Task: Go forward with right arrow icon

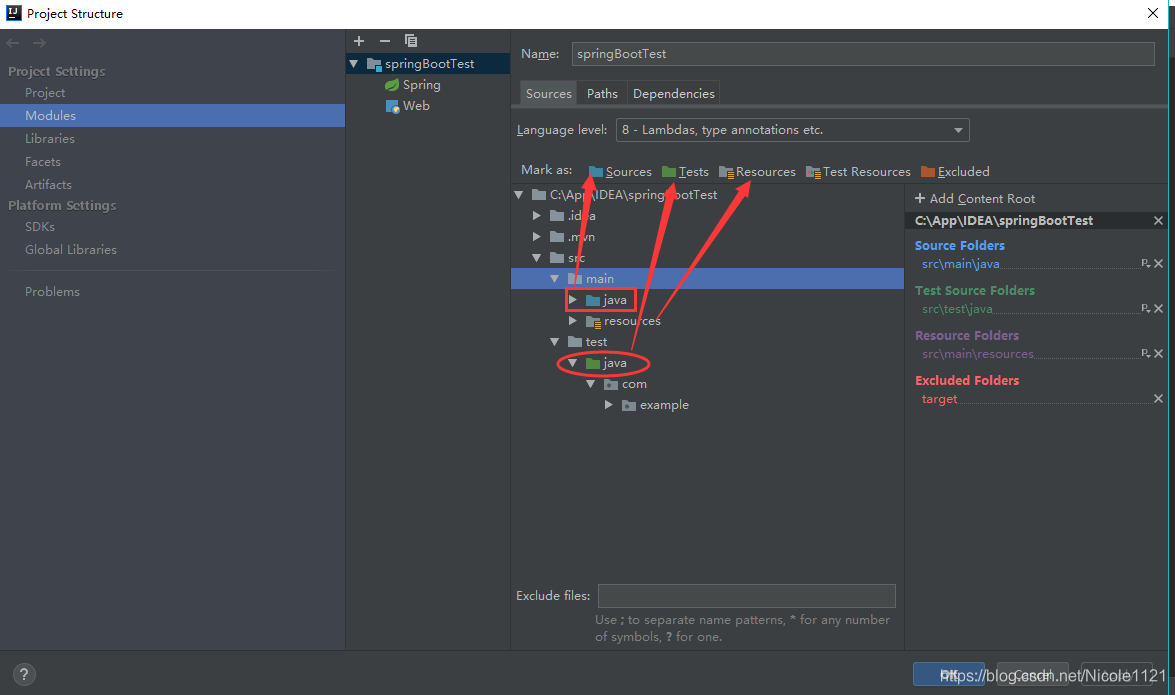Action: point(39,43)
